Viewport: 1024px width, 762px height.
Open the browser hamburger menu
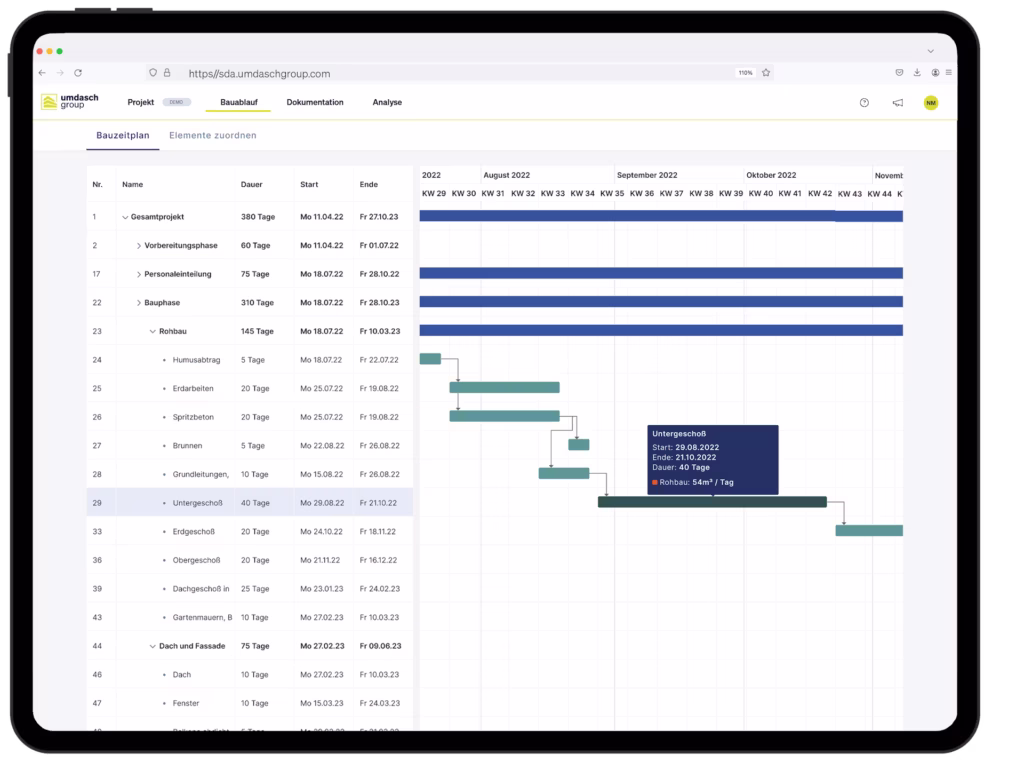pos(948,72)
